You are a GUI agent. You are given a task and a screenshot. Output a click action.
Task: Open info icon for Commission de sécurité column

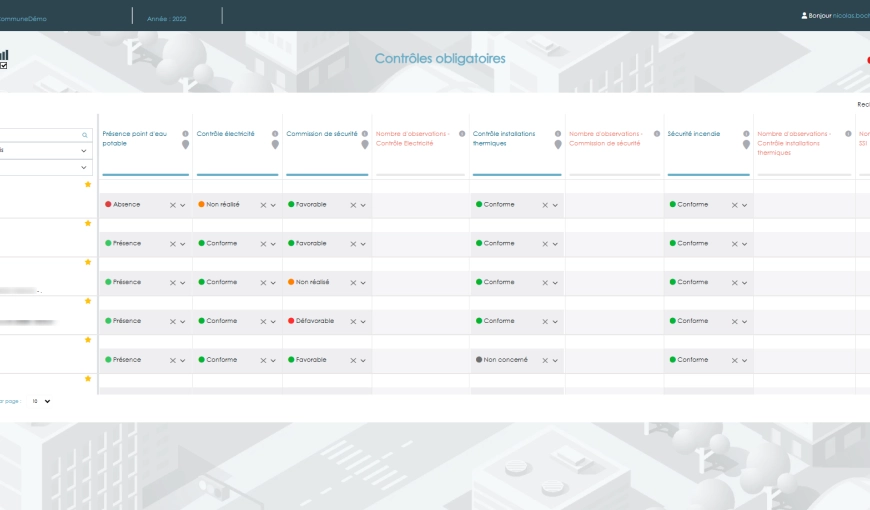[365, 134]
